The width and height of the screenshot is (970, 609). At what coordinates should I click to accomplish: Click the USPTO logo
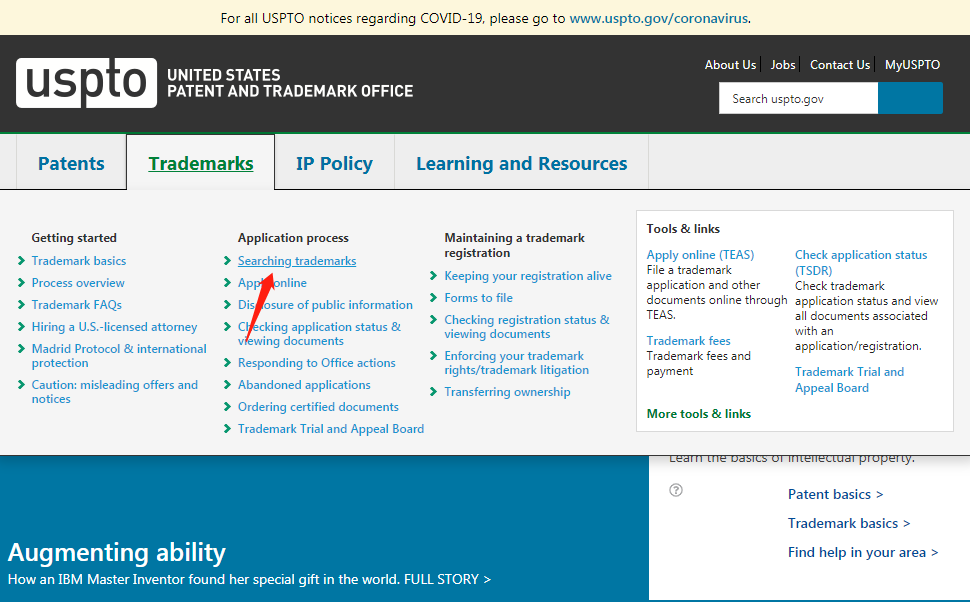tap(87, 83)
